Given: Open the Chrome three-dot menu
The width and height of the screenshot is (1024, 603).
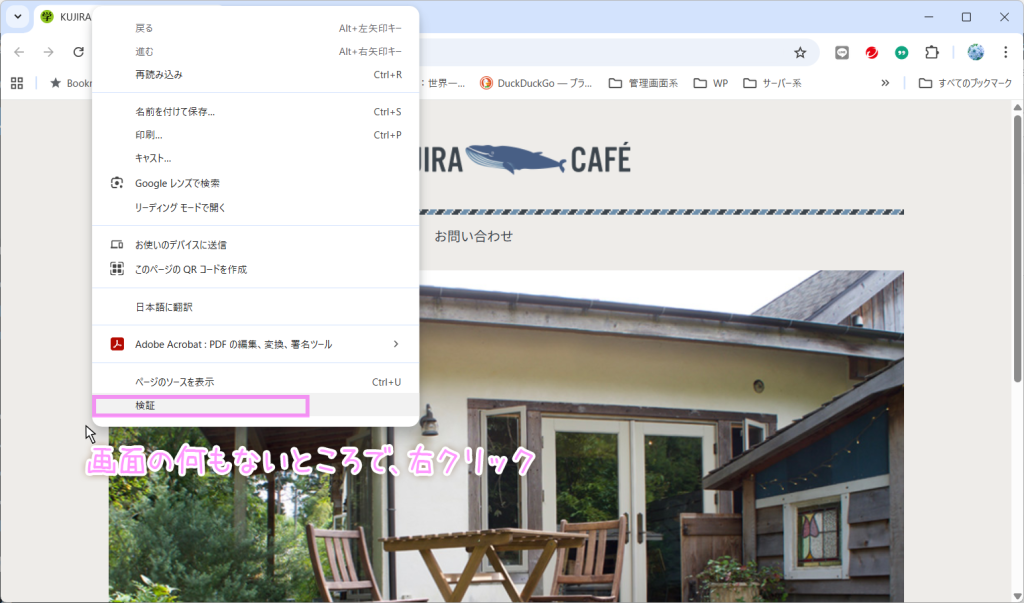Looking at the screenshot, I should 1005,52.
